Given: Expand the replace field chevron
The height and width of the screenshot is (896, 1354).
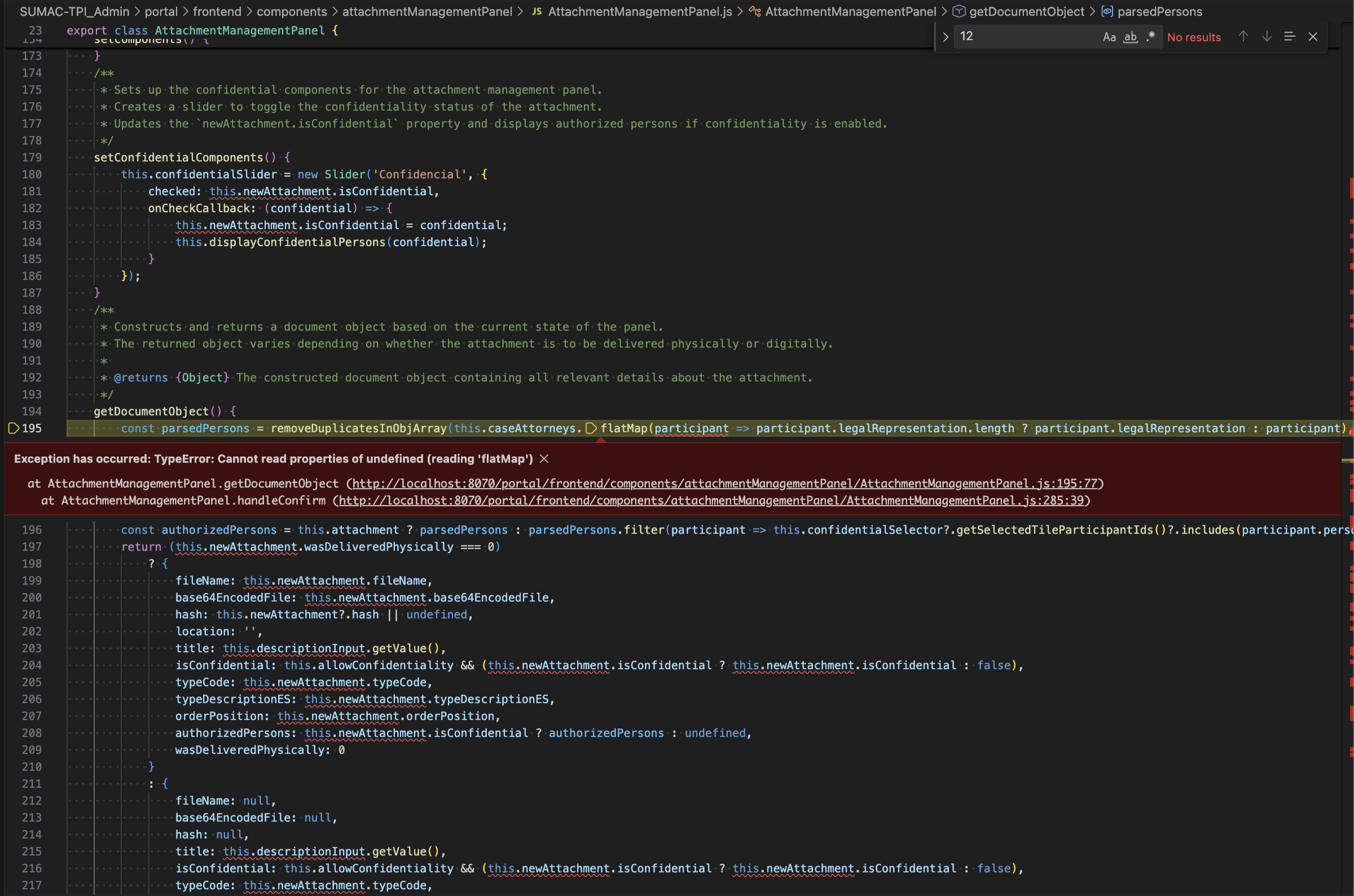Looking at the screenshot, I should [946, 37].
